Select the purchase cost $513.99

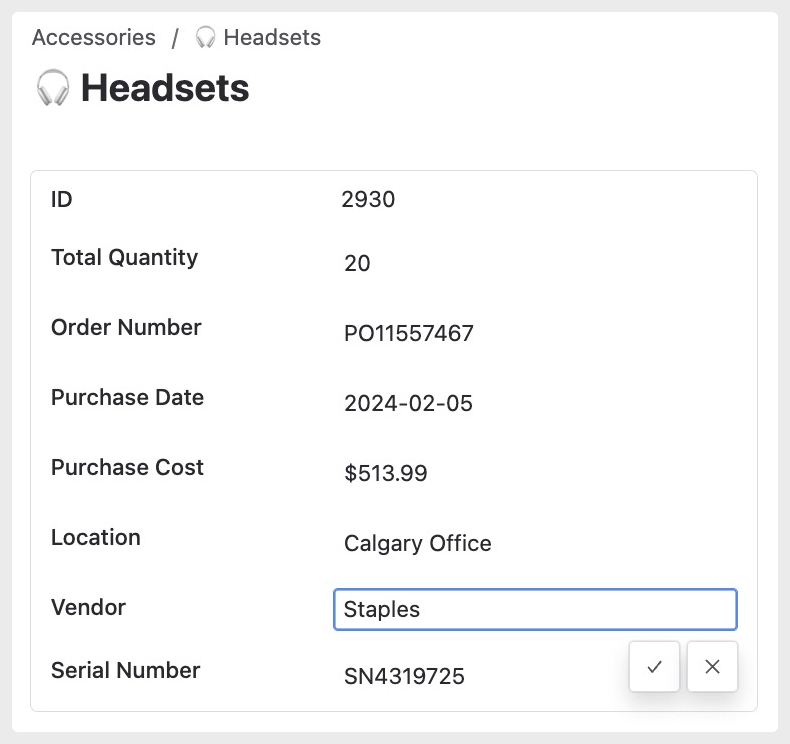pos(385,473)
